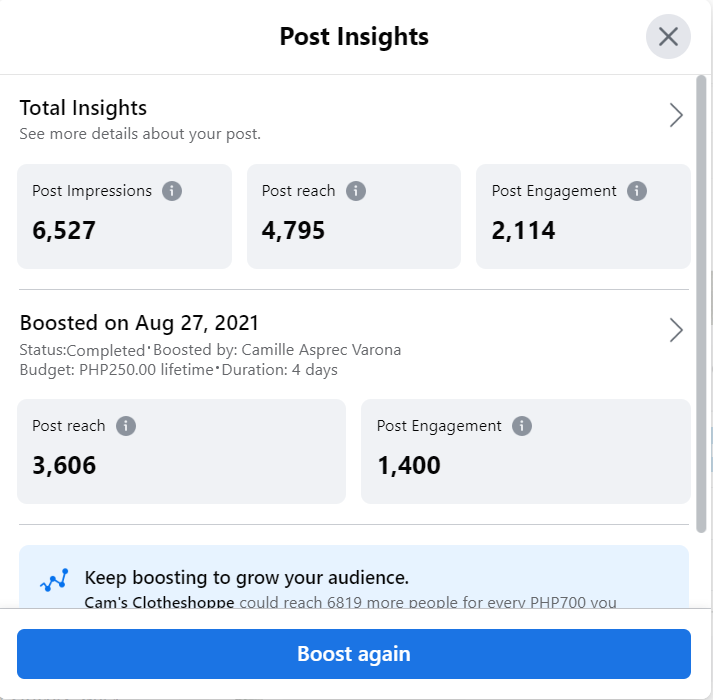Select the 1,400 boosted Post Engagement card
This screenshot has width=713, height=700.
click(525, 452)
